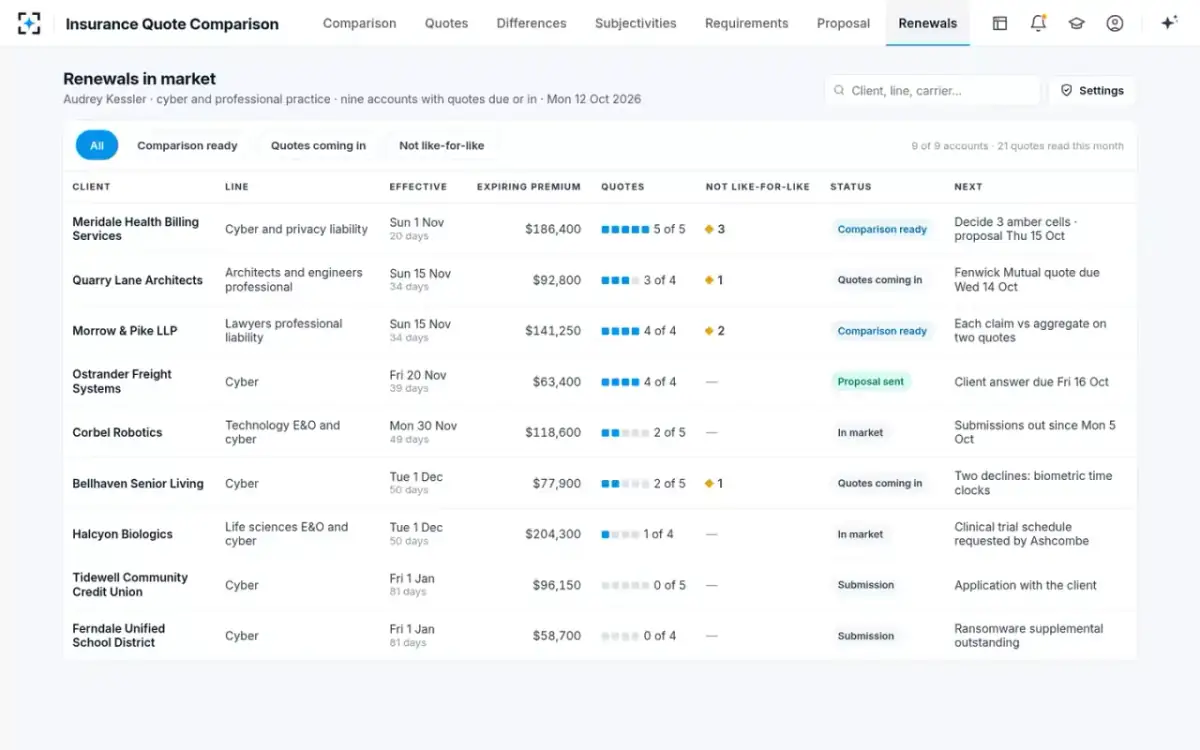The width and height of the screenshot is (1200, 750).
Task: Click Morrow & Pike Comparison ready badge
Action: [882, 331]
